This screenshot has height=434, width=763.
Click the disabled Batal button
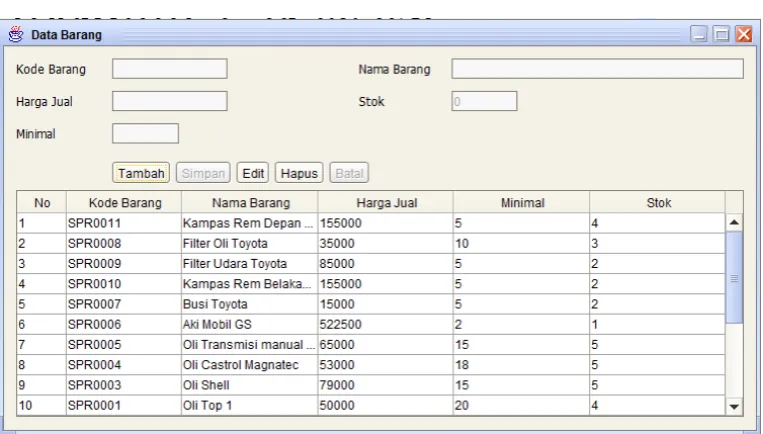[349, 173]
